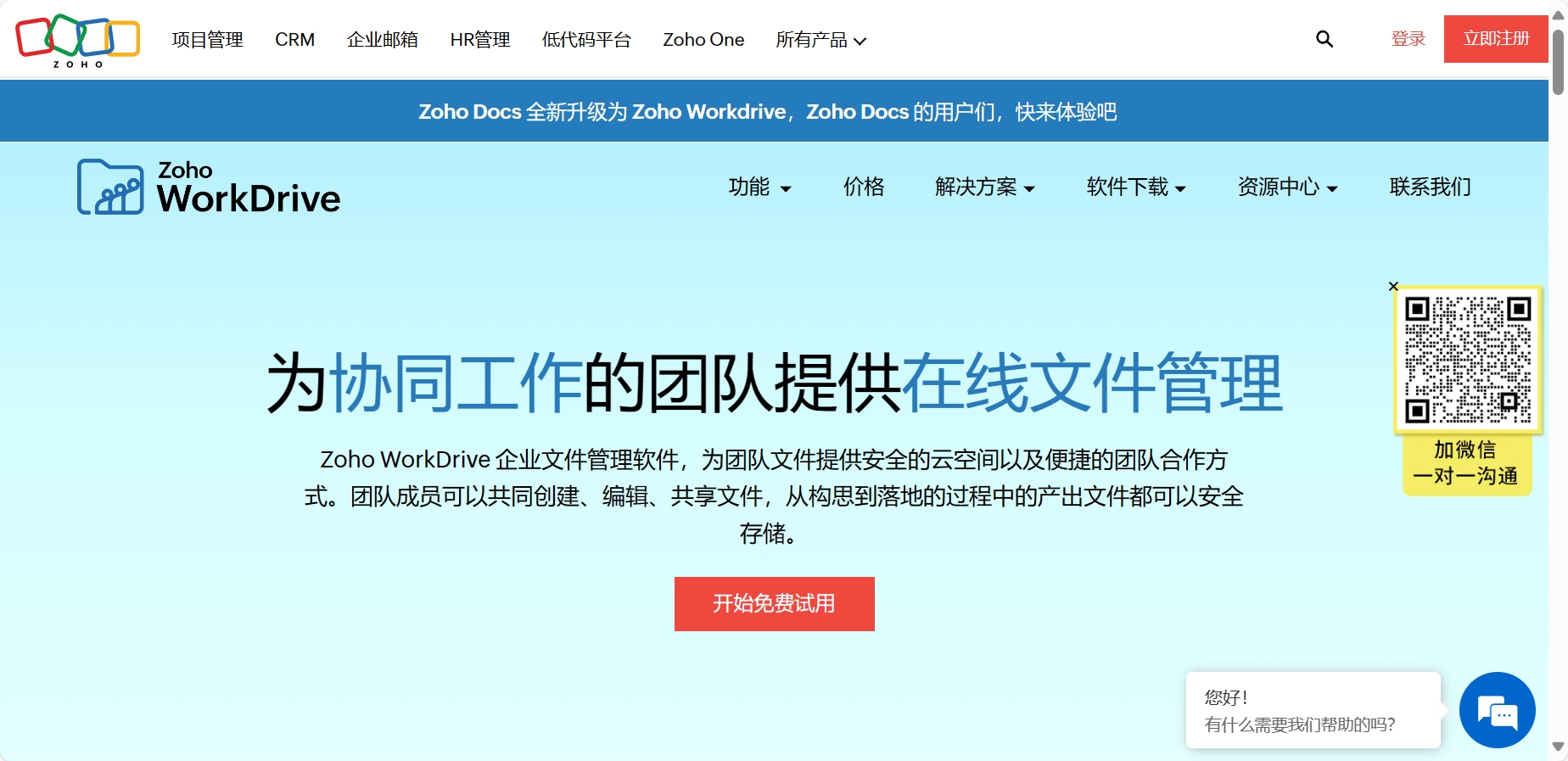Open 项目管理 in the top navigation
Screen dimensions: 1568x761
[x=207, y=40]
